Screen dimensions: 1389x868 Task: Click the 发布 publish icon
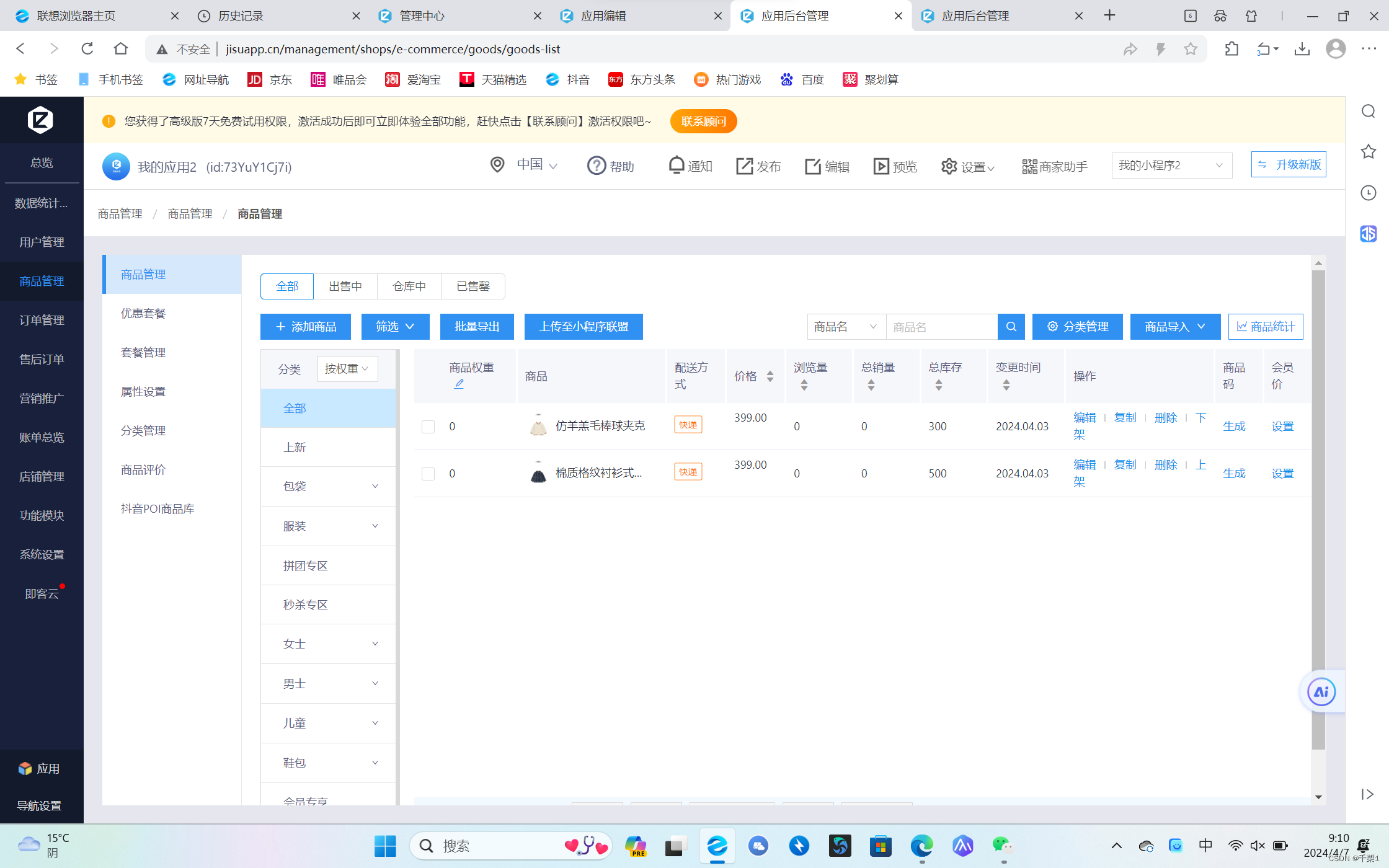744,166
